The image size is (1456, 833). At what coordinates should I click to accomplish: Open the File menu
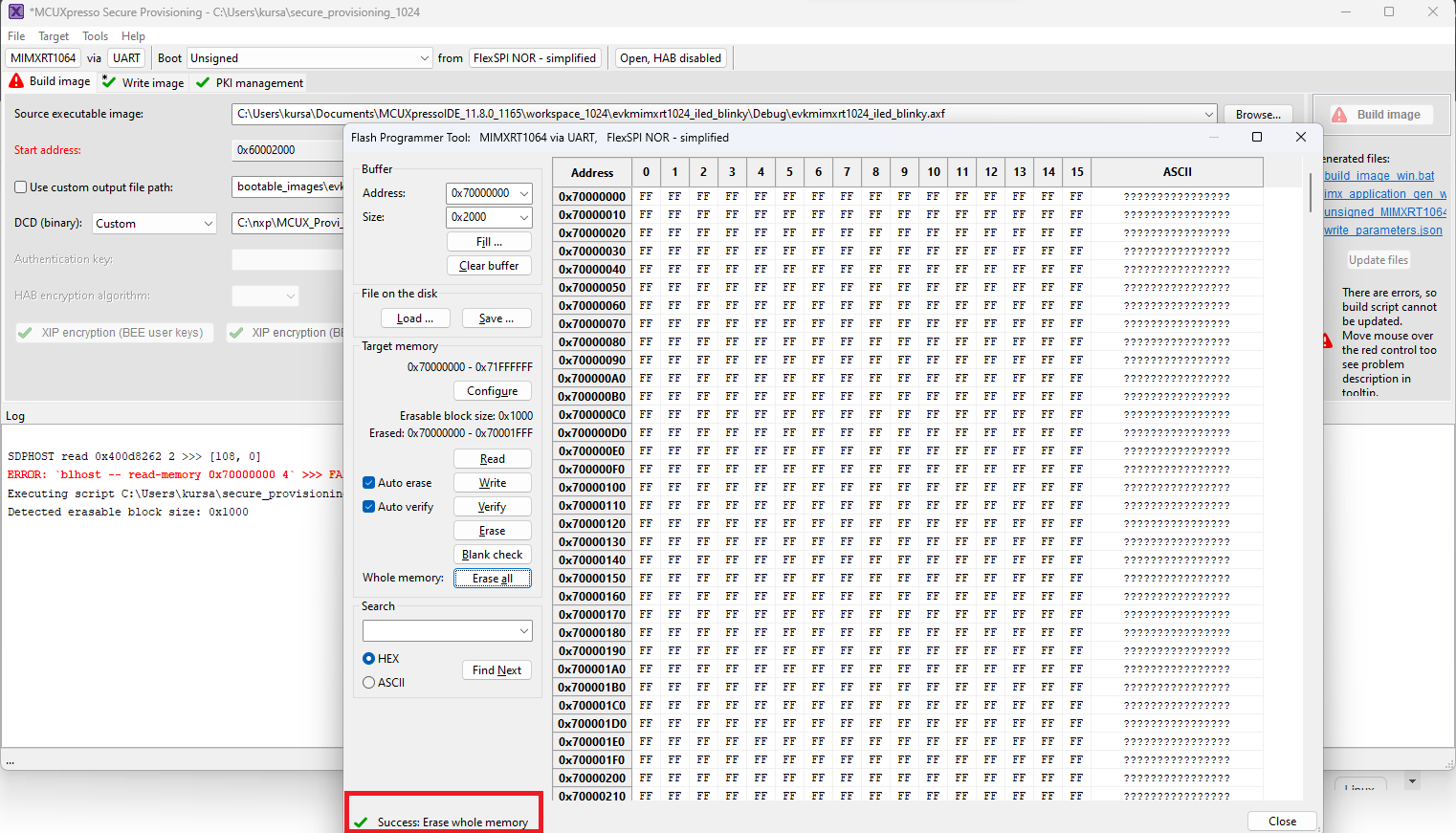16,36
